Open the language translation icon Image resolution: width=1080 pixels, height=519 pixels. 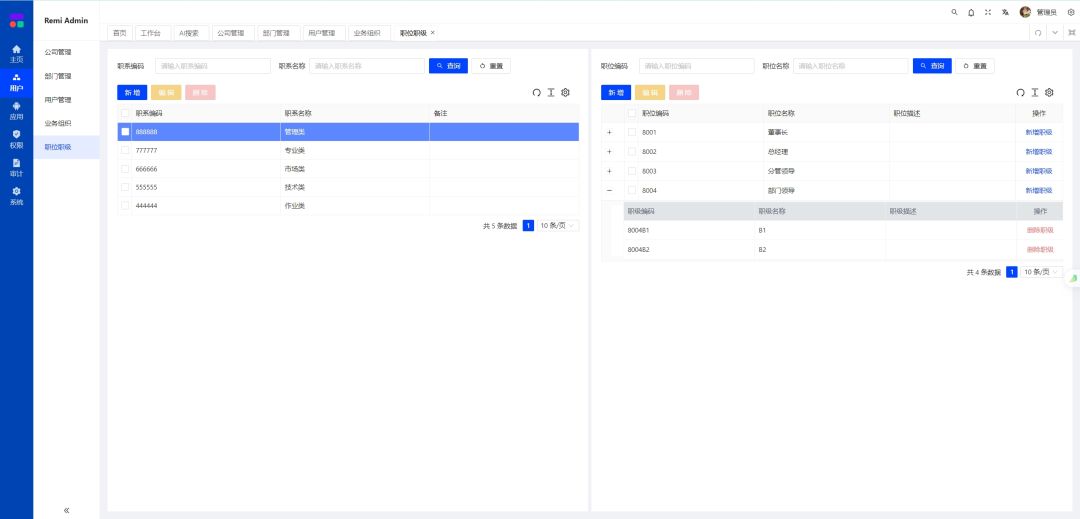tap(1005, 12)
